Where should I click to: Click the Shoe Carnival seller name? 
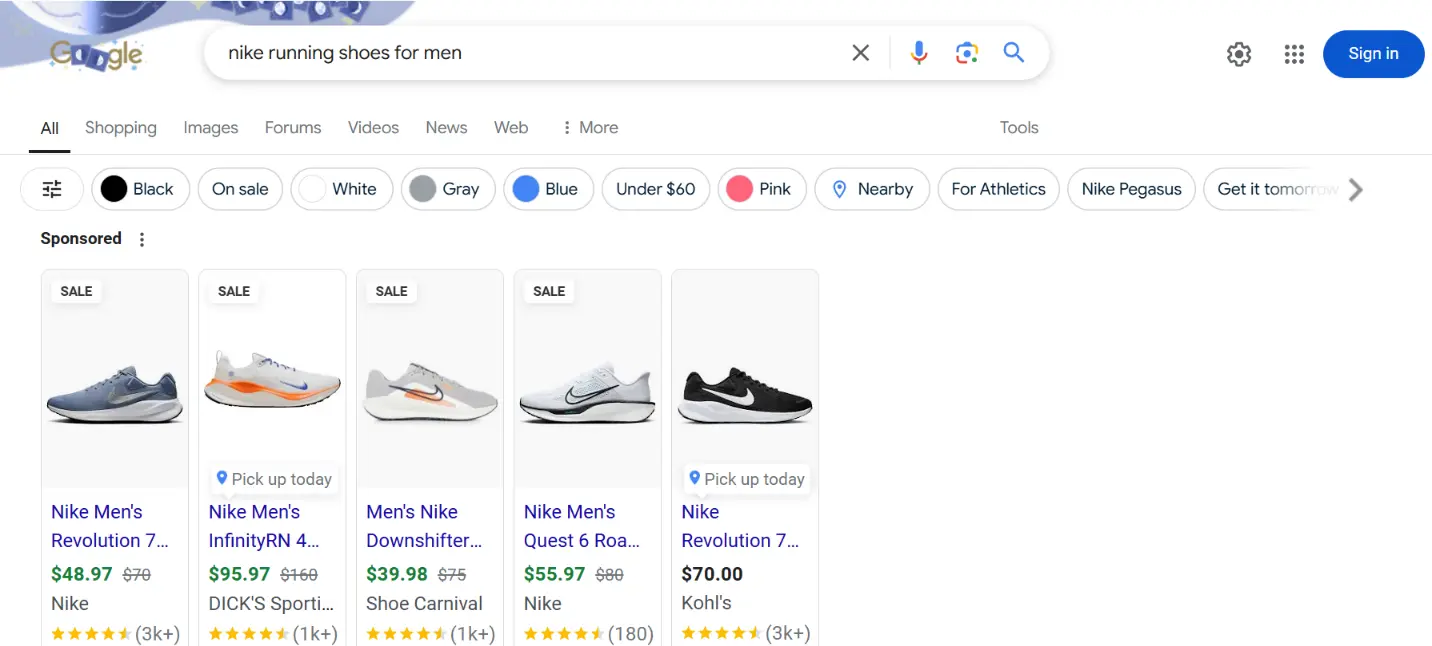coord(424,603)
